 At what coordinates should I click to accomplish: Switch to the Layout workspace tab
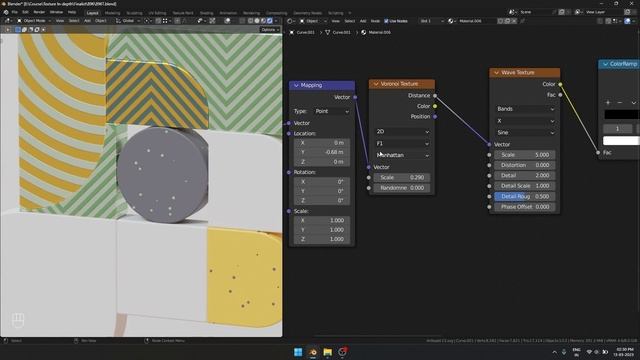(93, 13)
